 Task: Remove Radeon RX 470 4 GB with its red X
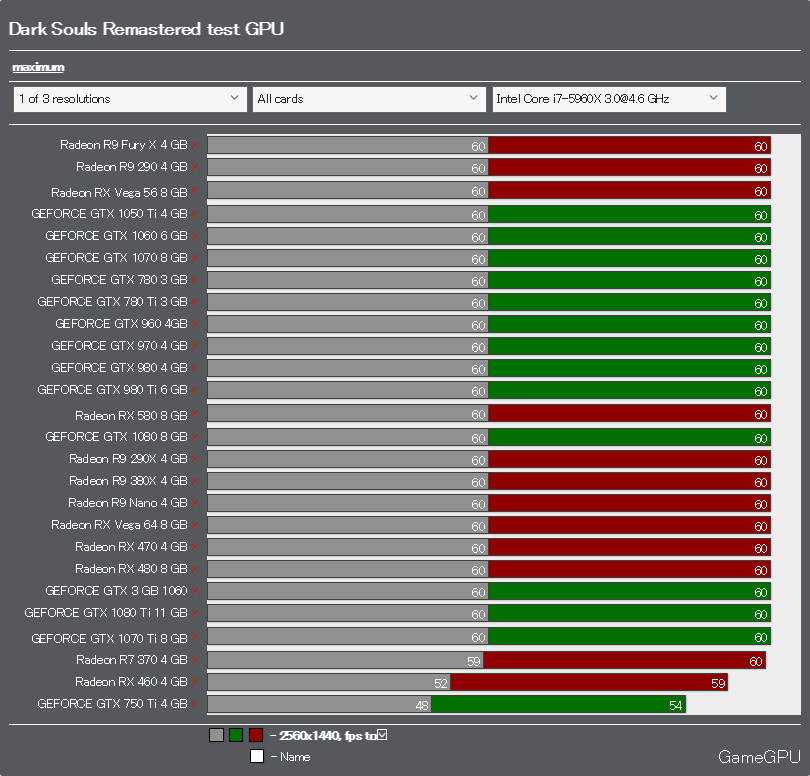[x=195, y=547]
